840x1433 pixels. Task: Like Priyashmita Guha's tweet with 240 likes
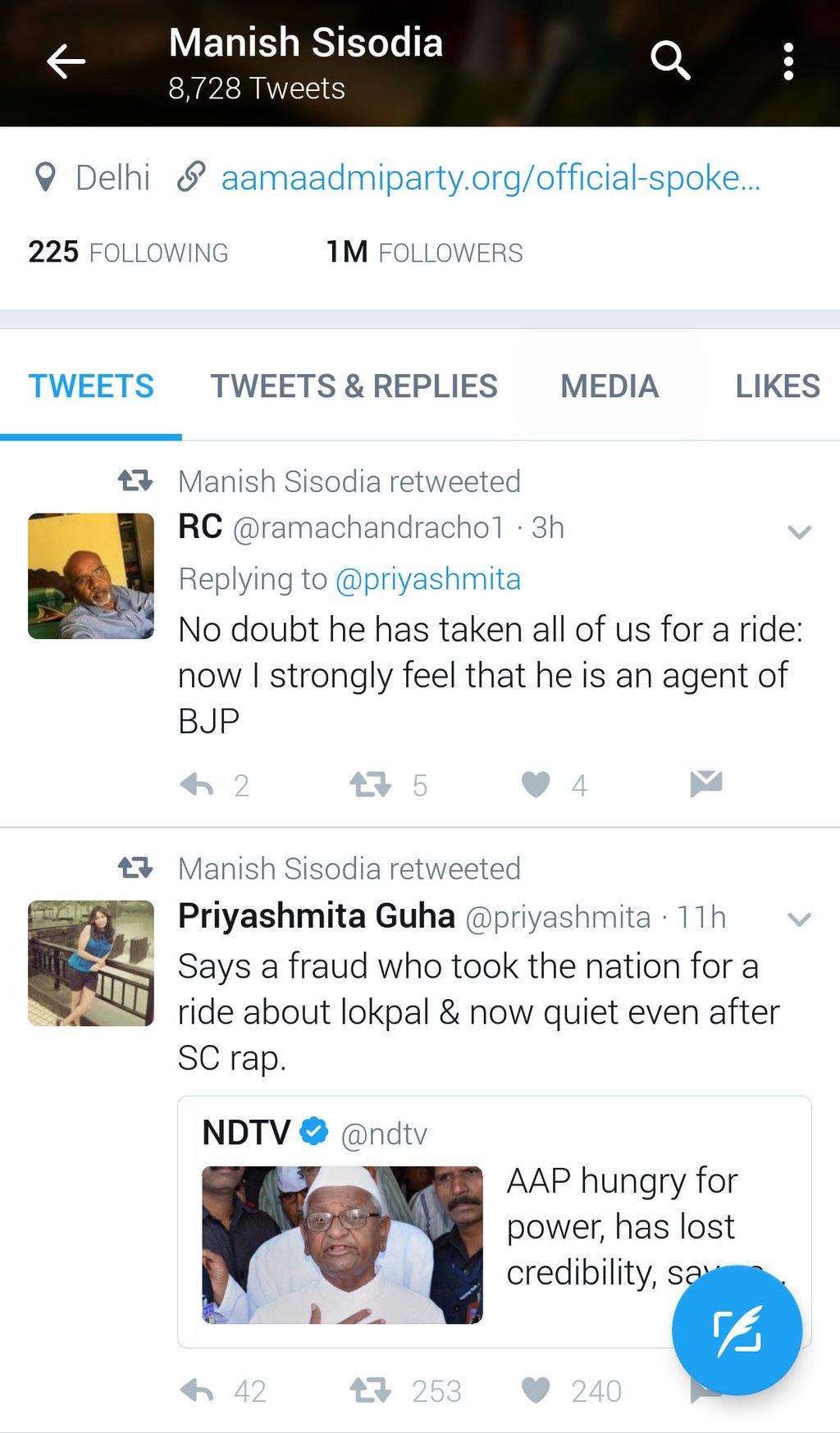point(536,1390)
